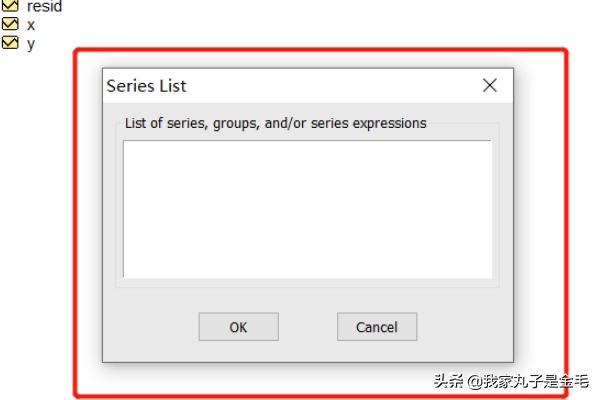Click the @我家丸子是金毛 username watermark

(x=528, y=381)
